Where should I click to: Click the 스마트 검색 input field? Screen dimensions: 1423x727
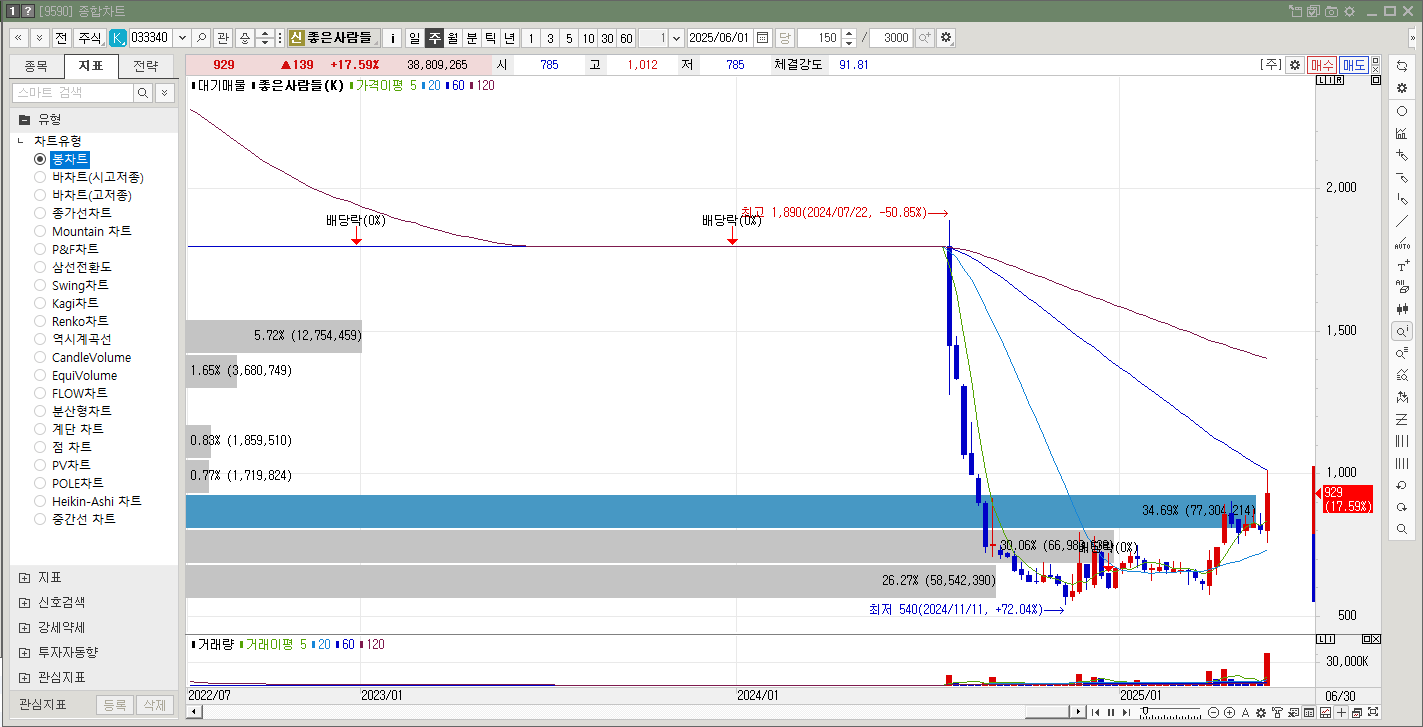point(72,92)
